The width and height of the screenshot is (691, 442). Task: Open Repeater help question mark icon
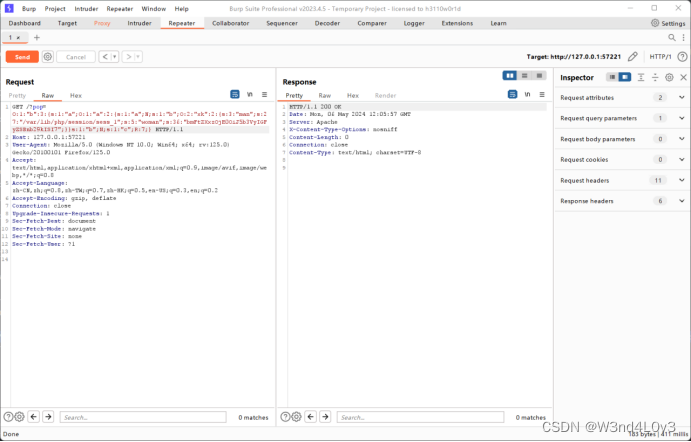click(x=682, y=56)
